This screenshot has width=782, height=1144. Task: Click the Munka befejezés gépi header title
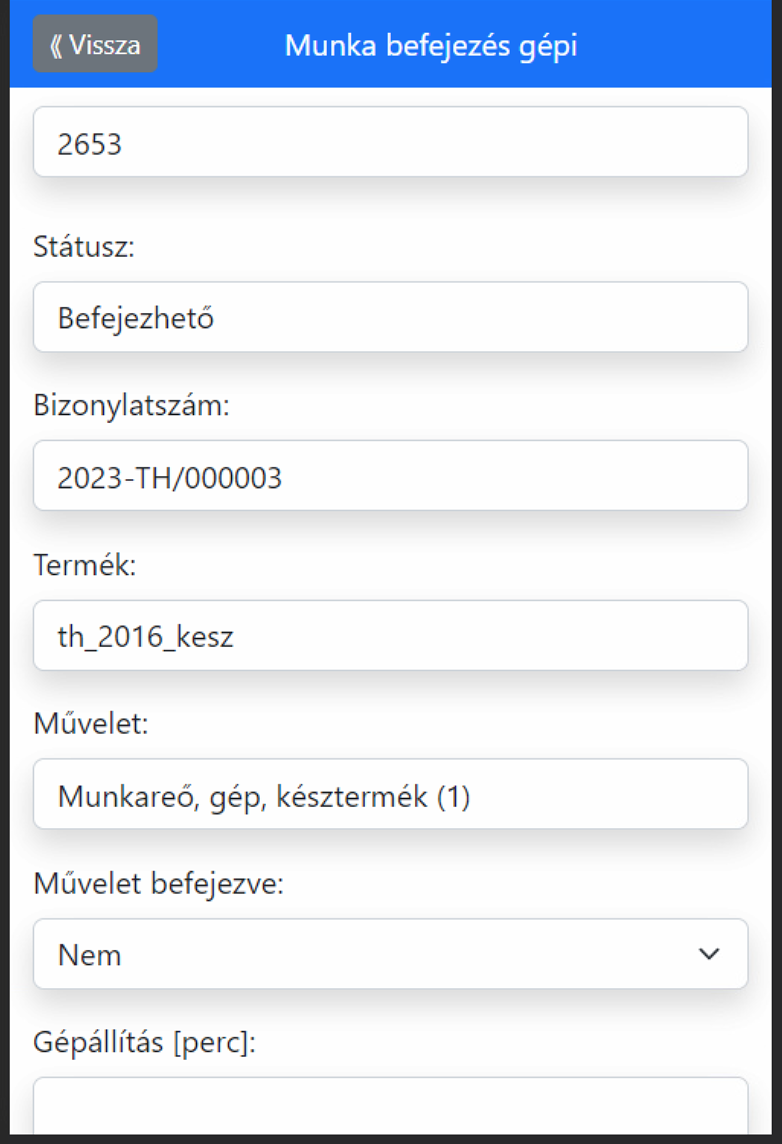[430, 45]
